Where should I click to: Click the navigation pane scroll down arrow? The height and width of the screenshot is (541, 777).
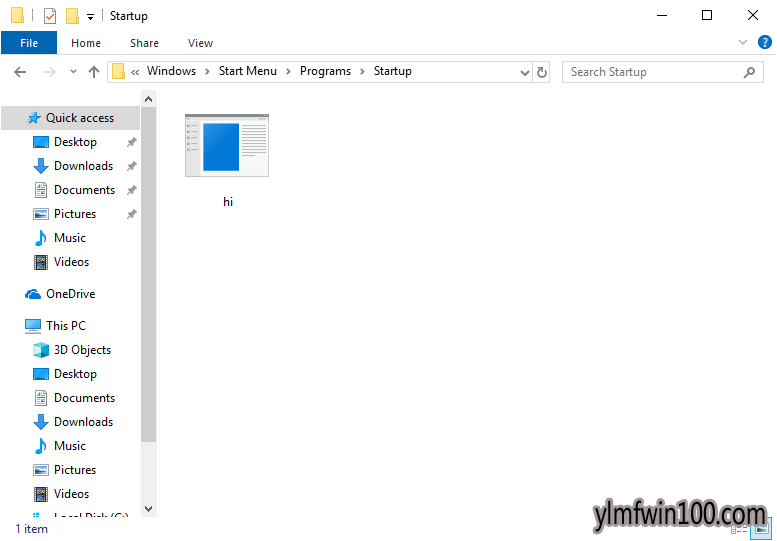[x=148, y=509]
